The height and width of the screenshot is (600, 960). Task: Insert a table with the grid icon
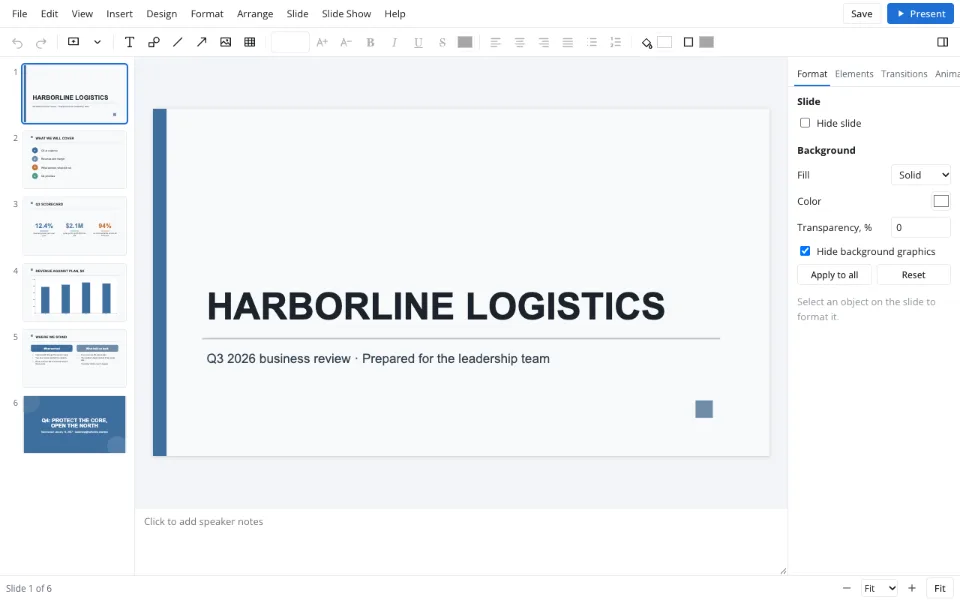tap(250, 42)
